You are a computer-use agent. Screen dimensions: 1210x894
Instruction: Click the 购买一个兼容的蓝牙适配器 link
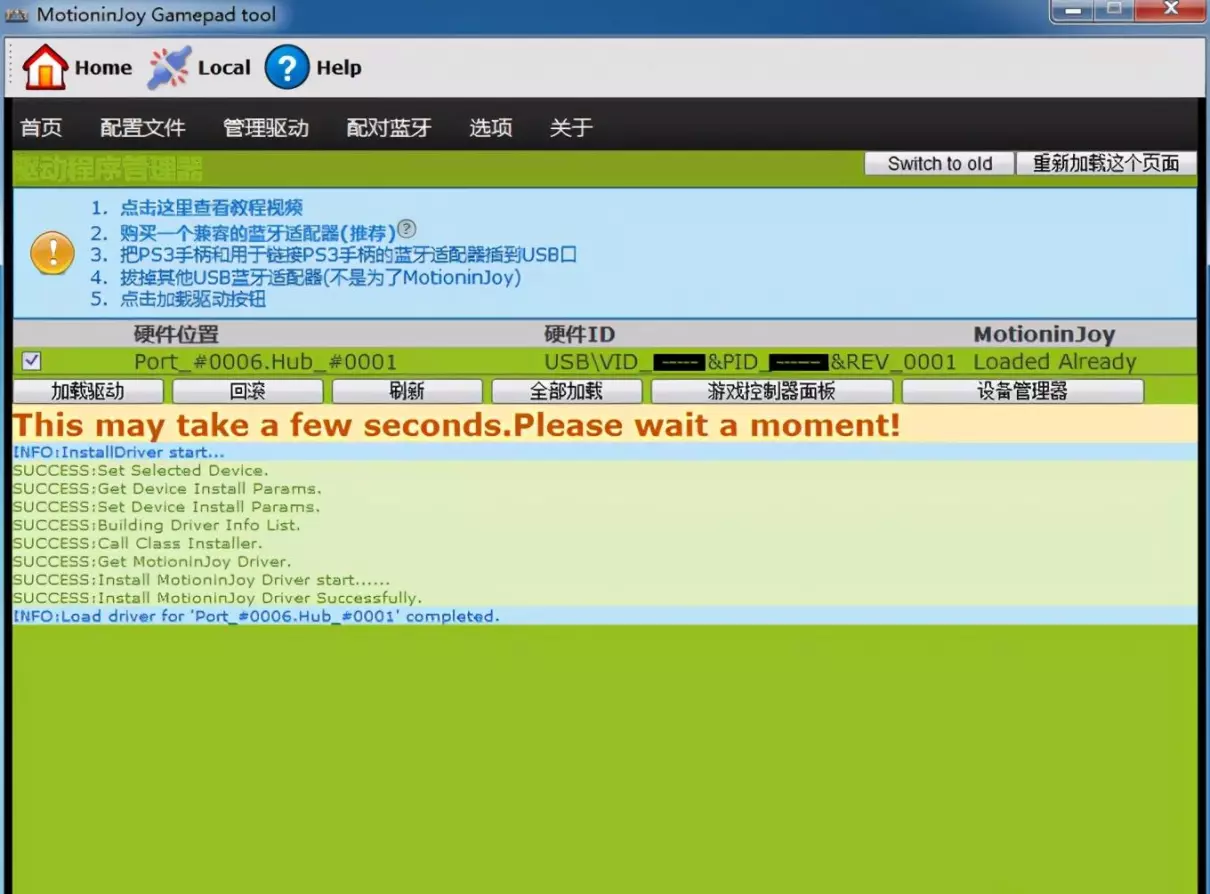[257, 233]
